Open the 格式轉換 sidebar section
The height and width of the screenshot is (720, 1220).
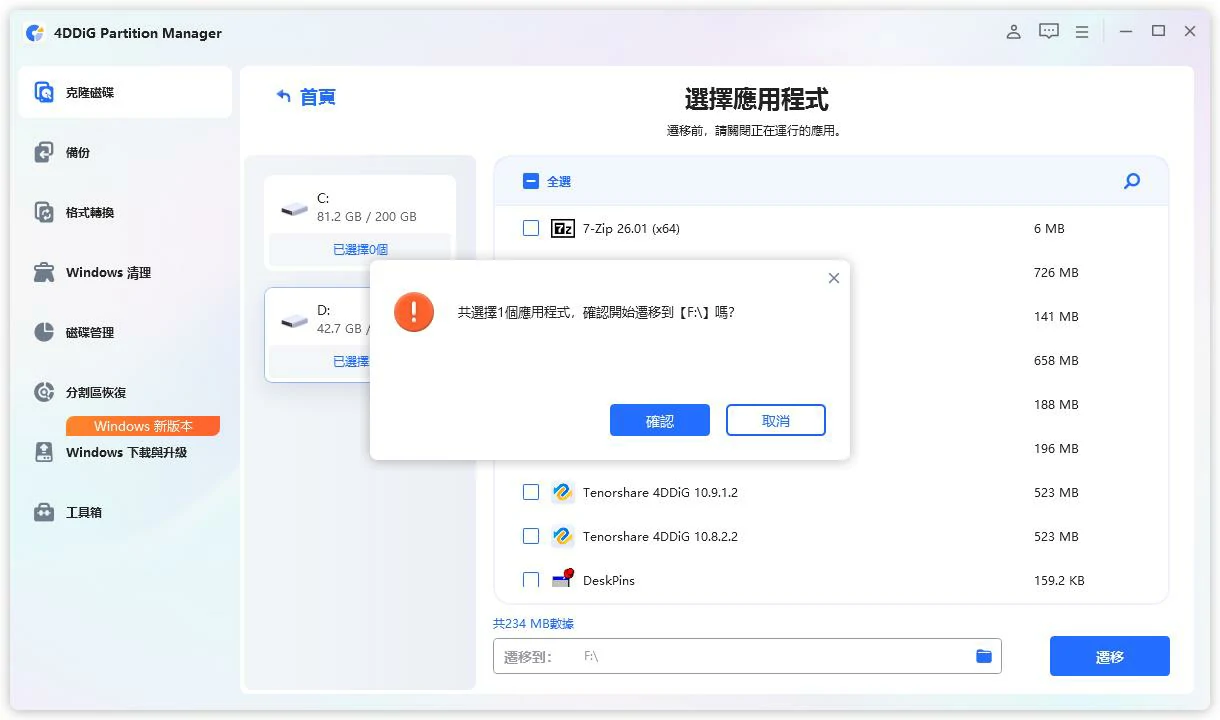pyautogui.click(x=125, y=212)
